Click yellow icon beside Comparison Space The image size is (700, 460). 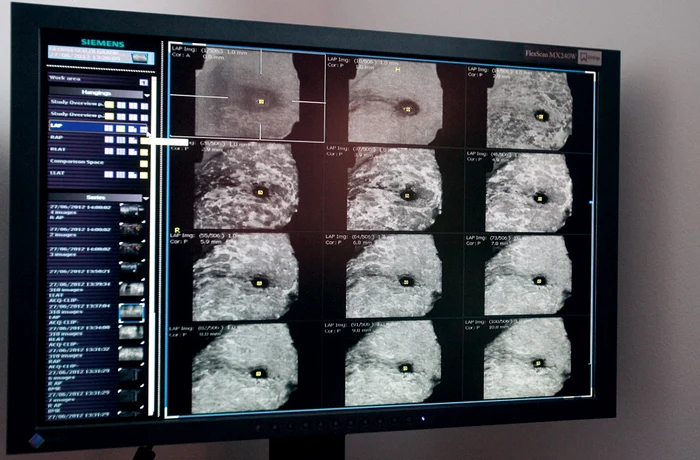[141, 163]
